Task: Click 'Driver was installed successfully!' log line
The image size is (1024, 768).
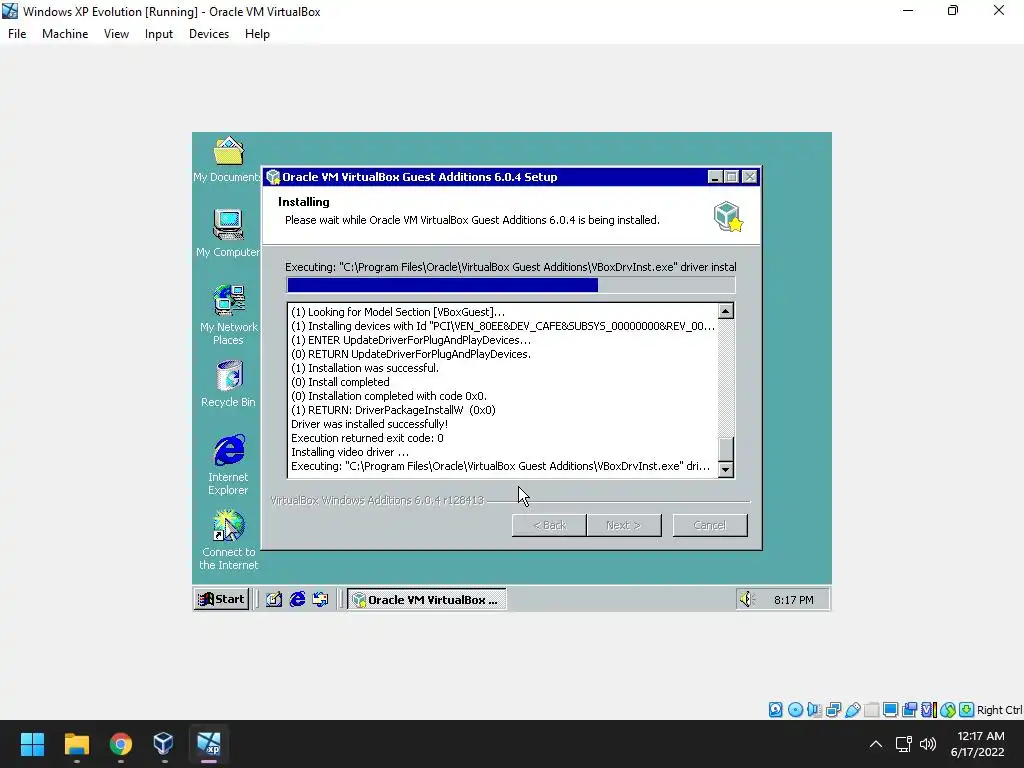Action: click(370, 424)
